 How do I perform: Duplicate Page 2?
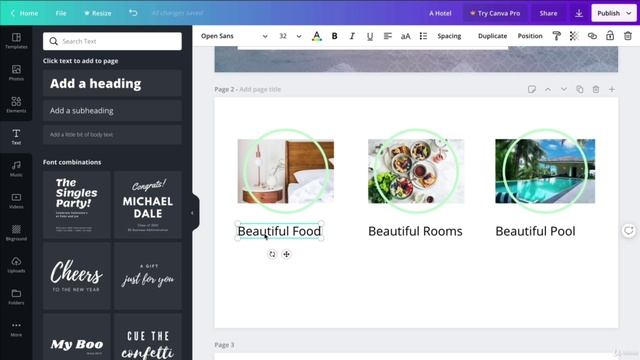tap(580, 89)
